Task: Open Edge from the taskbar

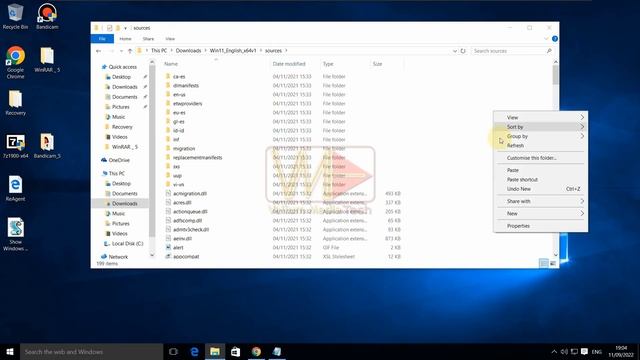Action: tap(194, 351)
